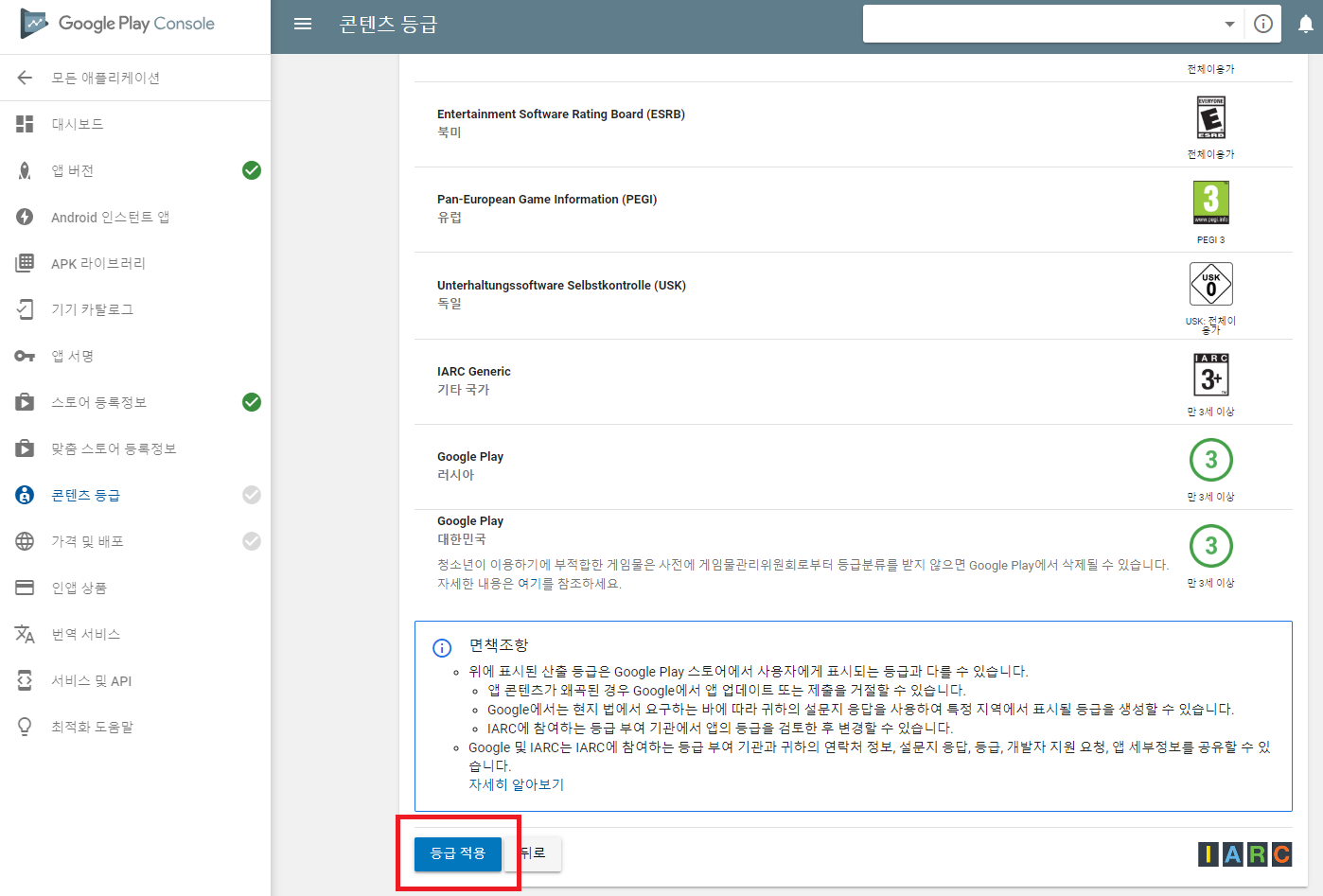Click the 뒤로 button
Image resolution: width=1323 pixels, height=896 pixels.
click(x=535, y=853)
